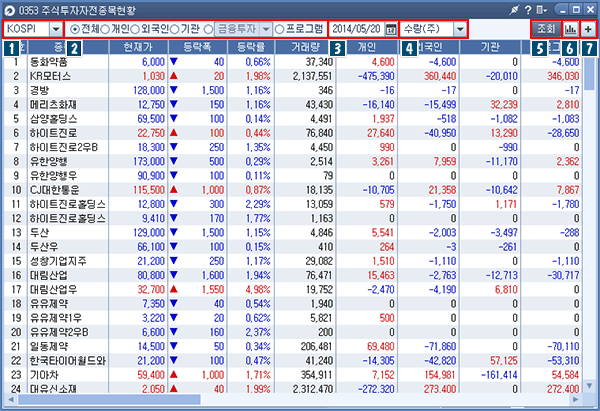Click the 조회 search button
Viewport: 600px width, 411px height.
pyautogui.click(x=546, y=29)
